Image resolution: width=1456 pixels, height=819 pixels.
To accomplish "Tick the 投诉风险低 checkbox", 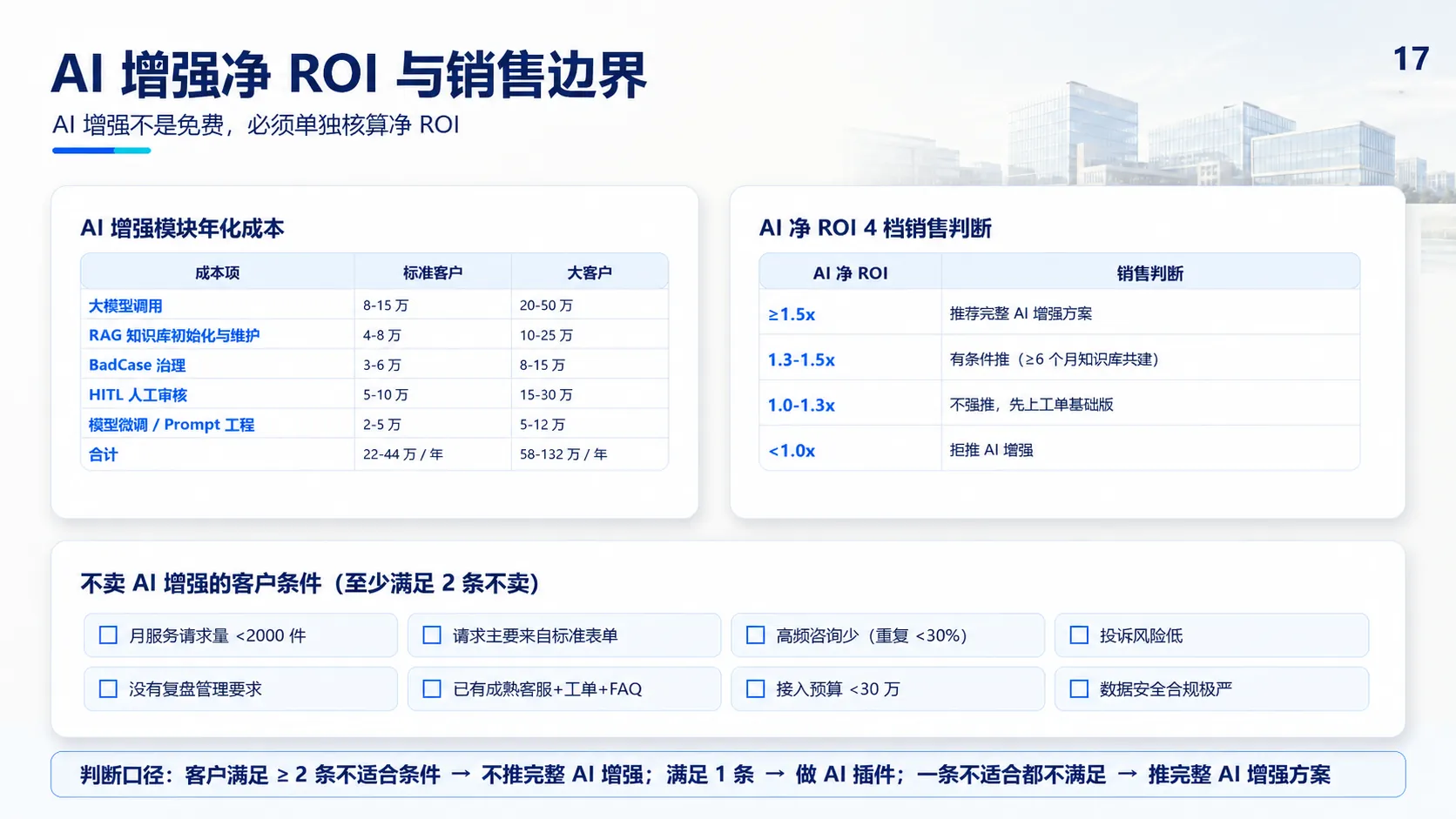I will coord(1079,635).
